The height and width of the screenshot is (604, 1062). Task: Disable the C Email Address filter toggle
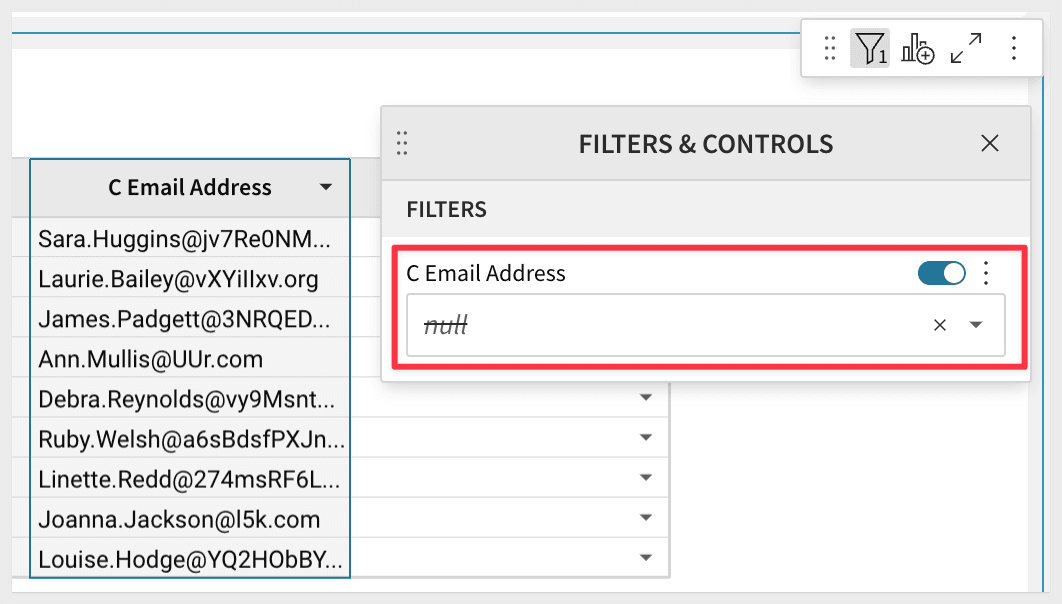[940, 272]
